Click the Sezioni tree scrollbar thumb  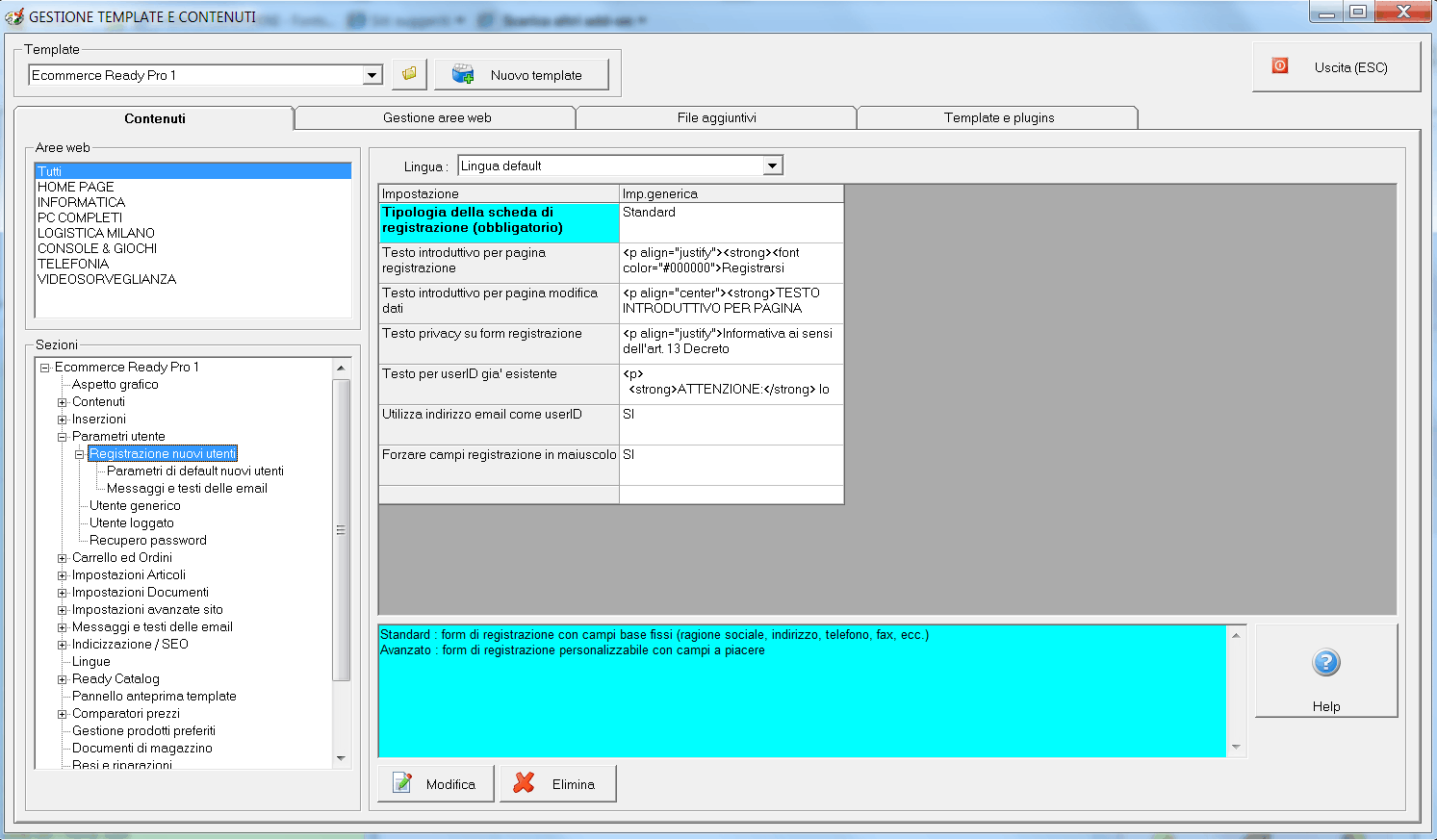[x=341, y=530]
